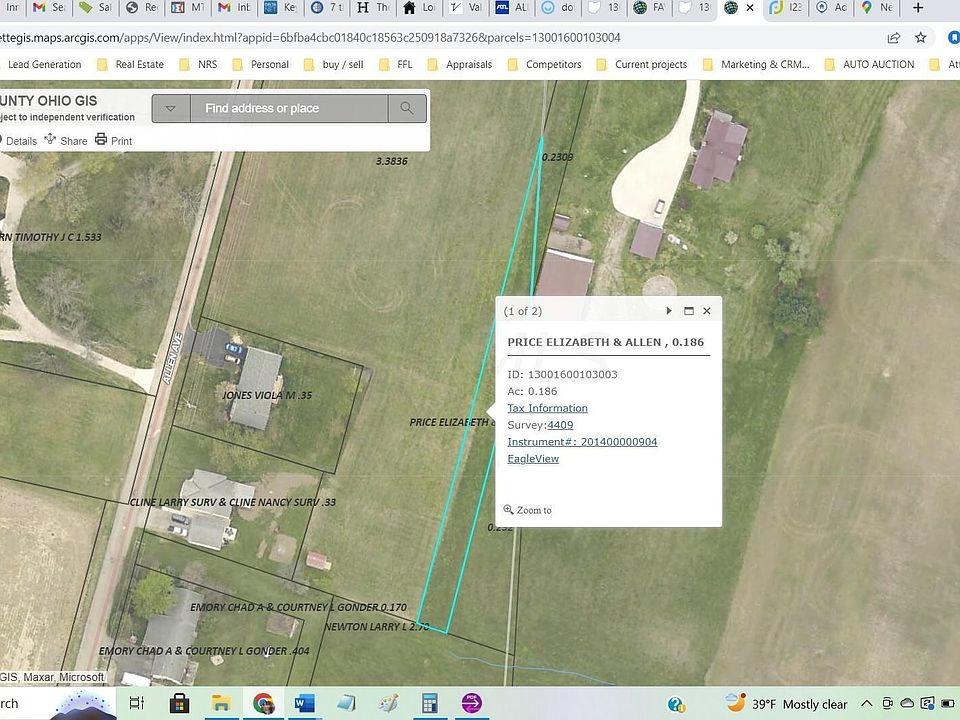Image resolution: width=960 pixels, height=720 pixels.
Task: Open the Appraisals bookmarks folder
Action: 459,64
